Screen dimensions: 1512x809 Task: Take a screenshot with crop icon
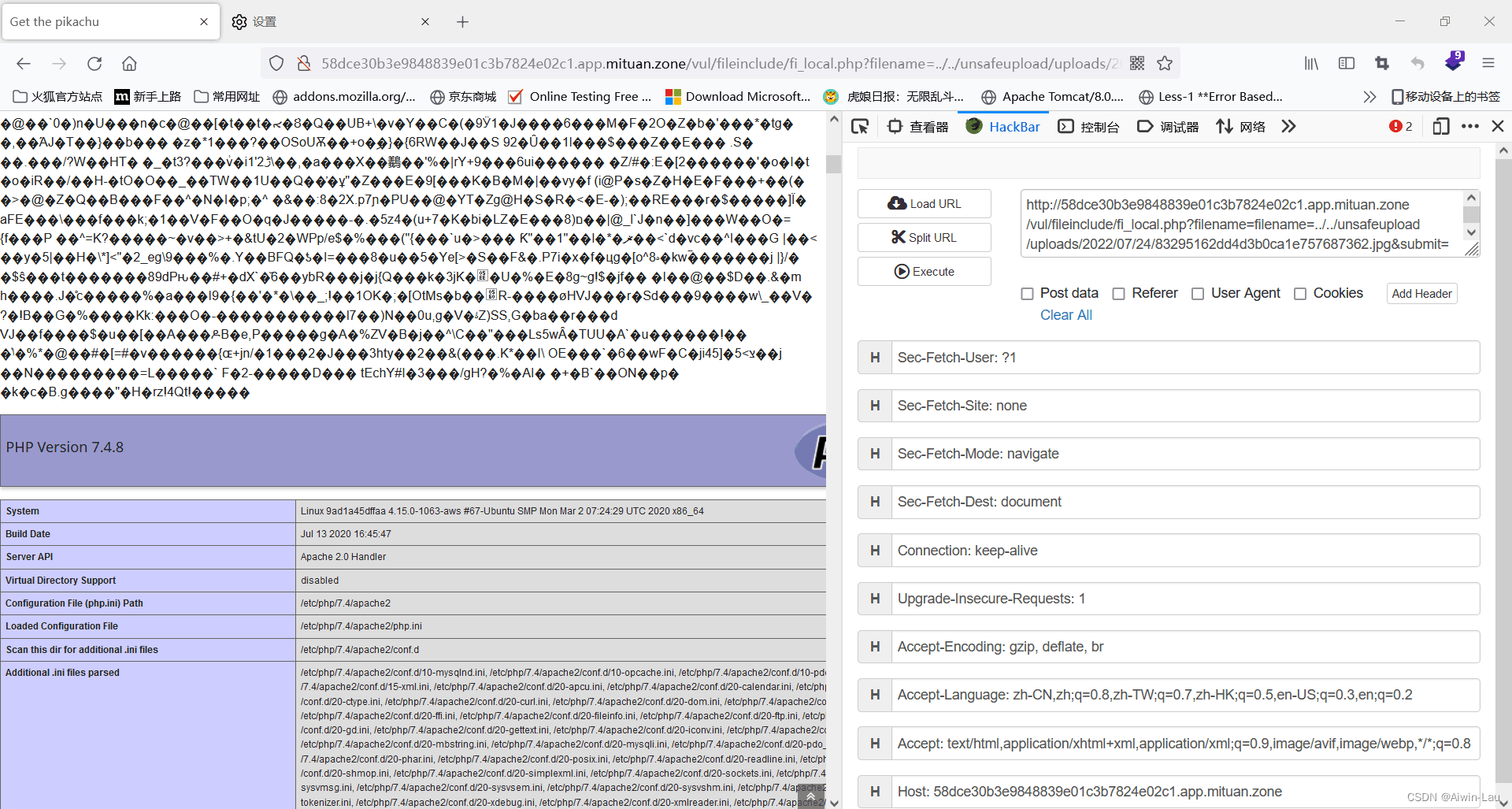pos(1382,64)
